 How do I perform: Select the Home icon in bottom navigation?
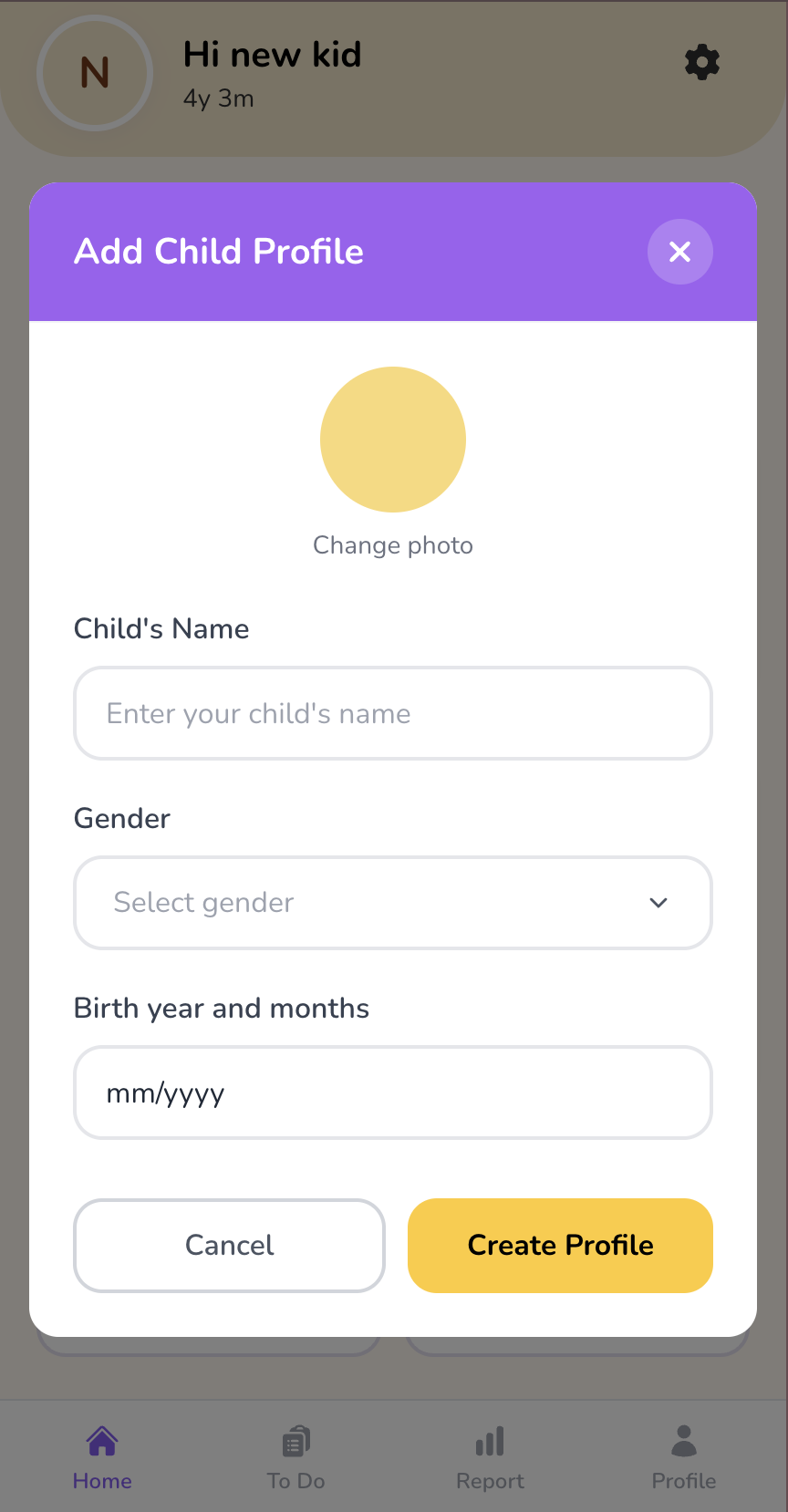point(102,1444)
